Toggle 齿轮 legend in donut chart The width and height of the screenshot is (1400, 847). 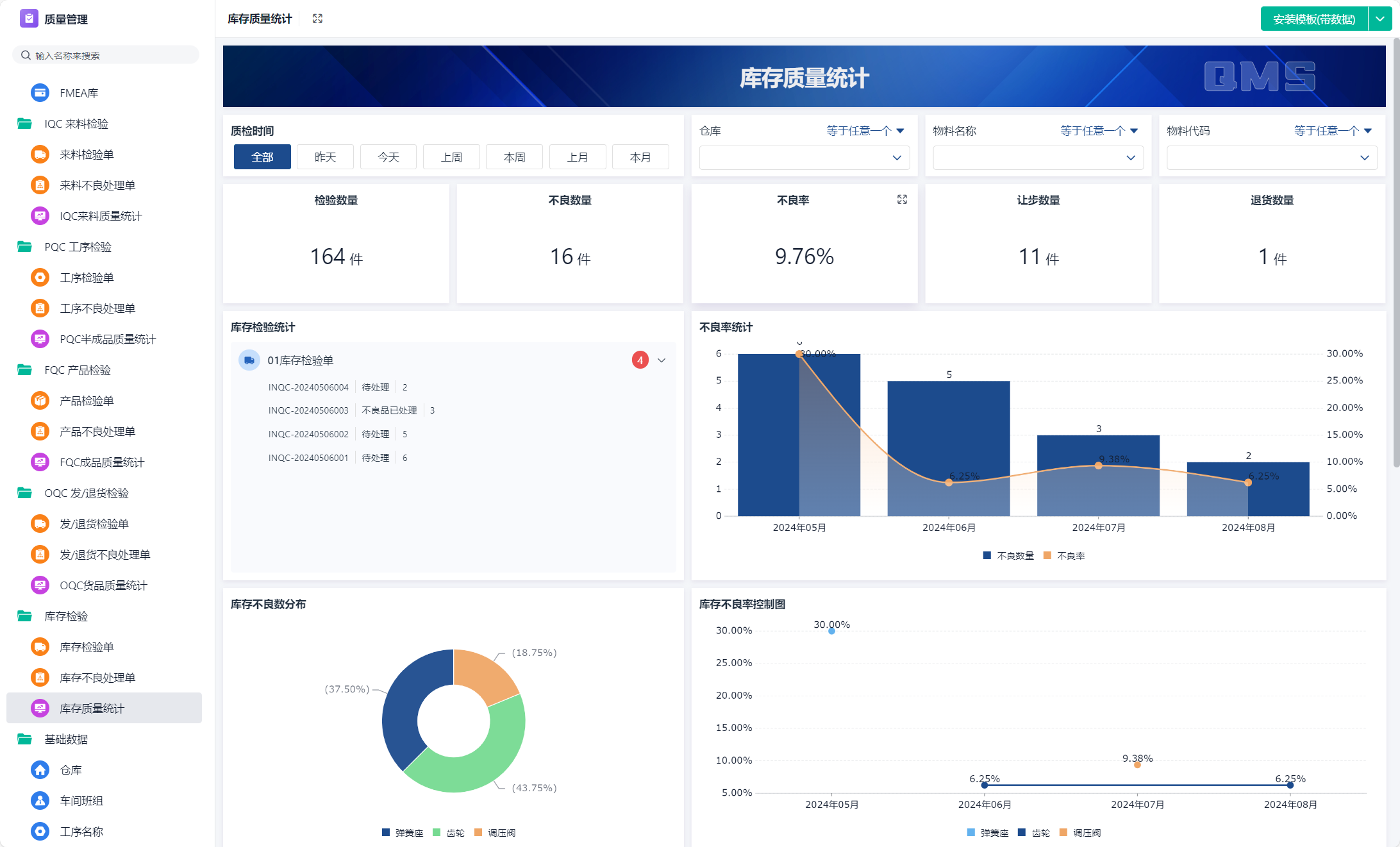coord(449,833)
